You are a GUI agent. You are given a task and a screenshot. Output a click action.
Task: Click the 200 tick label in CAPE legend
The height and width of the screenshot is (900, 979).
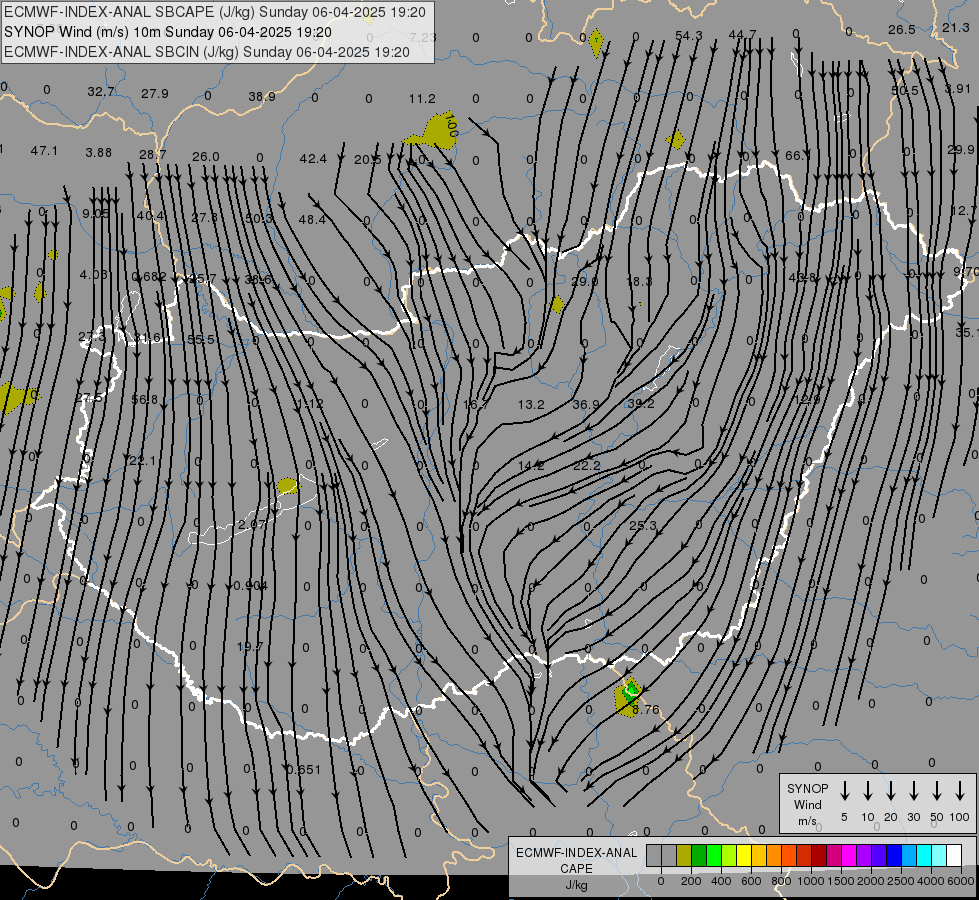[691, 881]
